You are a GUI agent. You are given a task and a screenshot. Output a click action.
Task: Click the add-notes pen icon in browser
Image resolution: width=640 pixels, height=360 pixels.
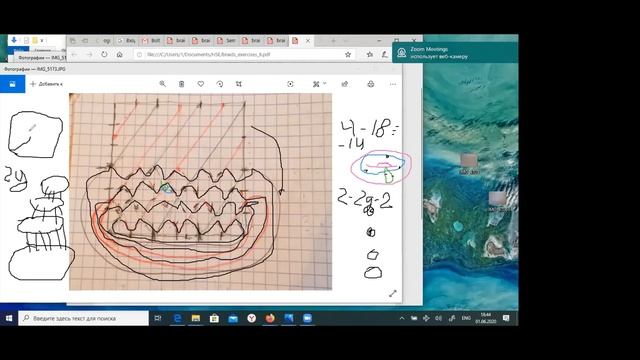384,54
